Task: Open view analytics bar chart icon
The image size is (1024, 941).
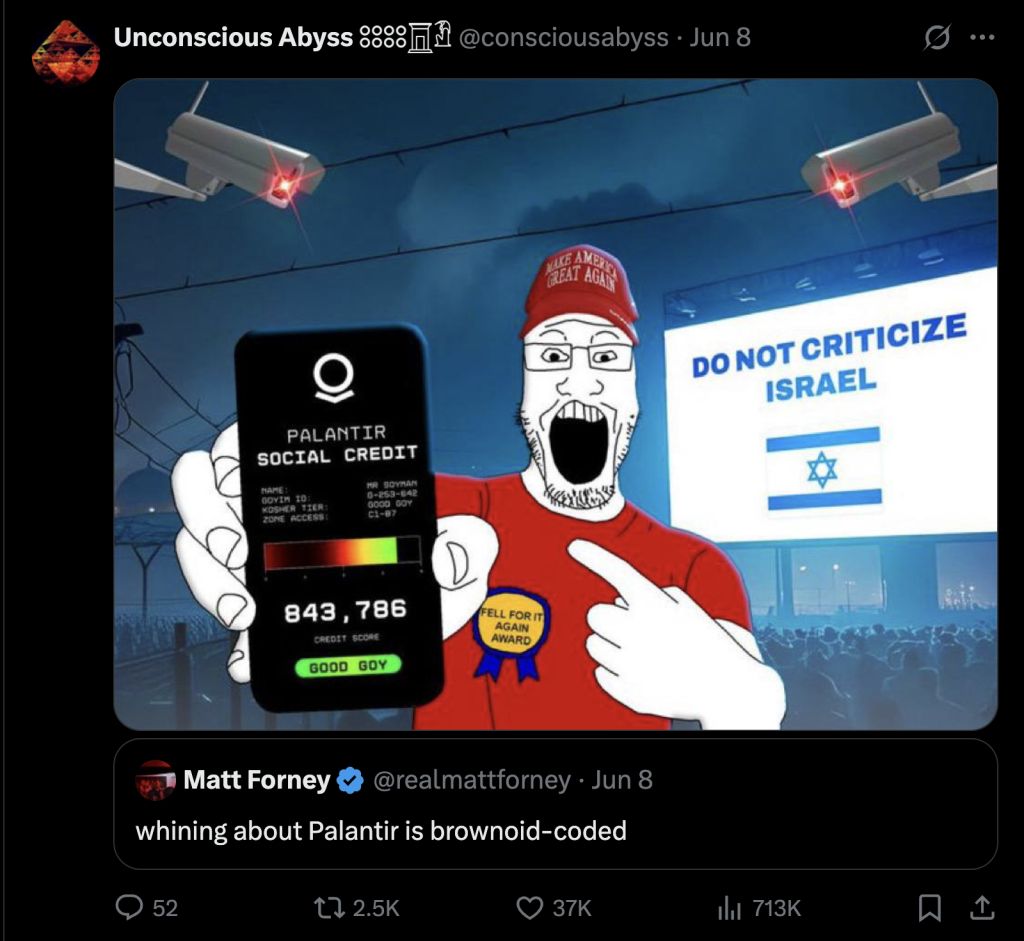Action: tap(729, 908)
